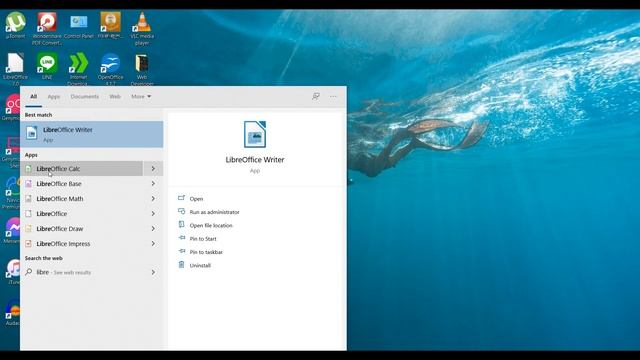
Task: Click the Control Panel desktop icon
Action: (x=79, y=27)
